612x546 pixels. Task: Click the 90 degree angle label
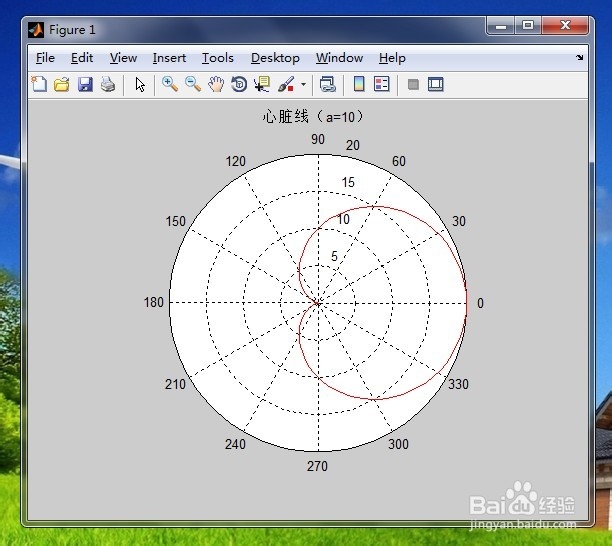pyautogui.click(x=318, y=139)
